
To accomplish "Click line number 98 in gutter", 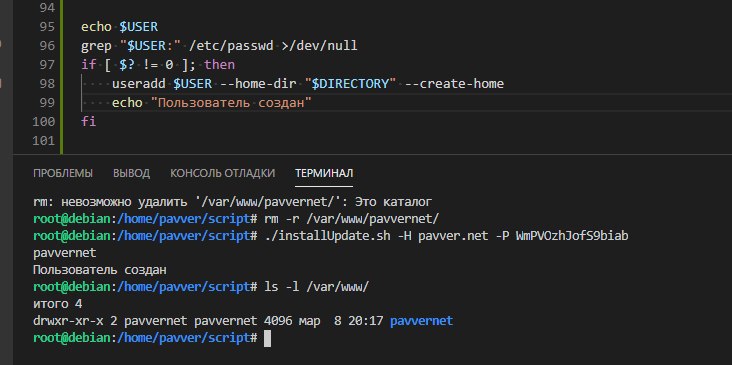I will 47,84.
